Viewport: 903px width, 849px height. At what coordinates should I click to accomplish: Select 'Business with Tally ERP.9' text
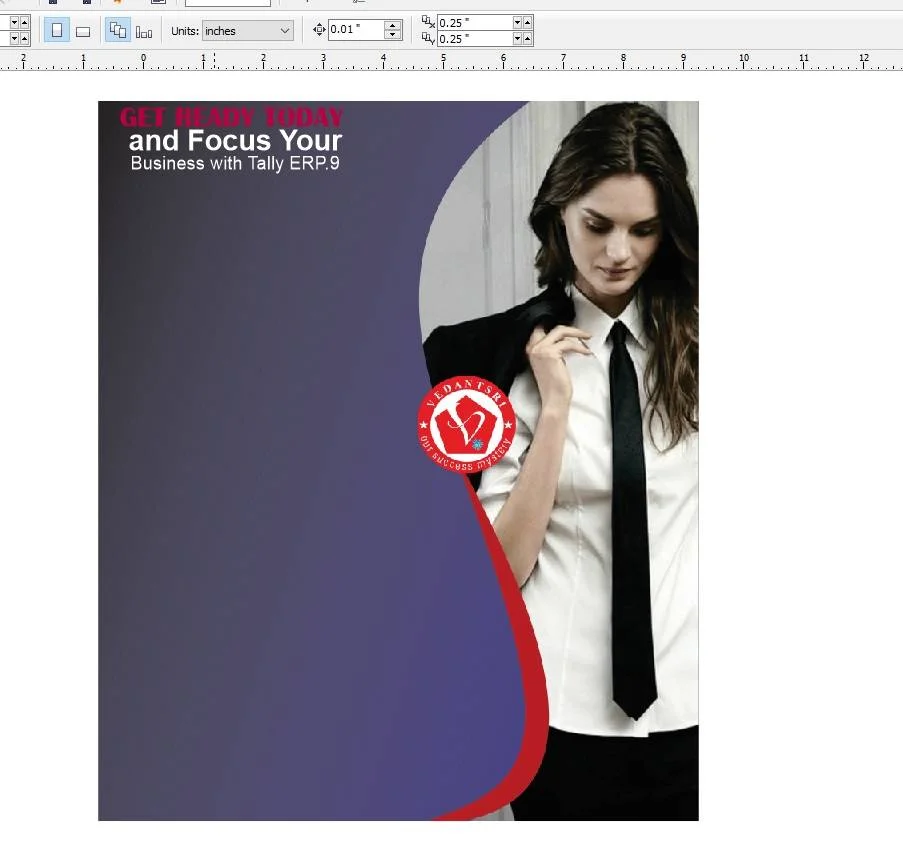235,164
